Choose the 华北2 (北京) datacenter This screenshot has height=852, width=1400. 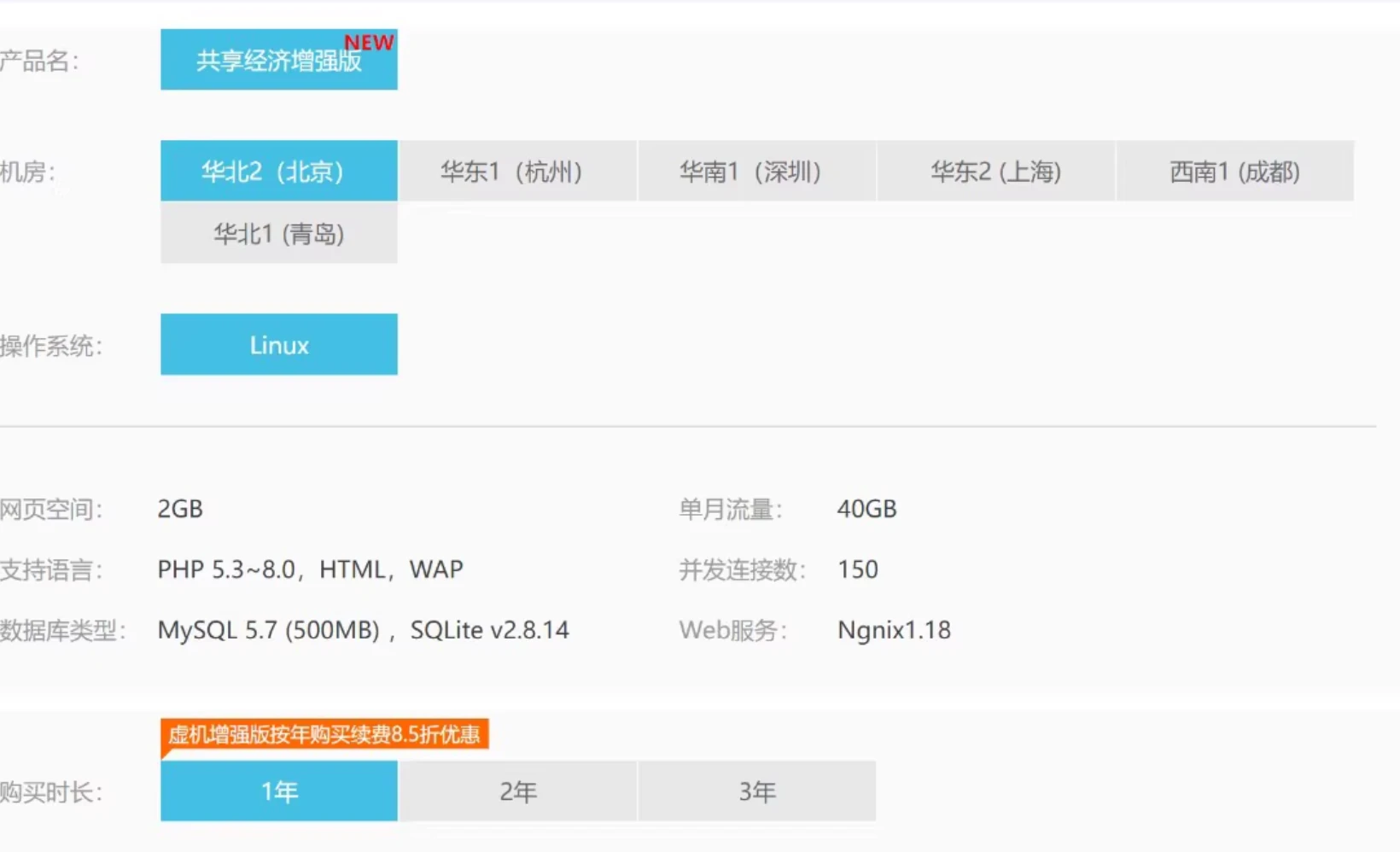point(278,172)
